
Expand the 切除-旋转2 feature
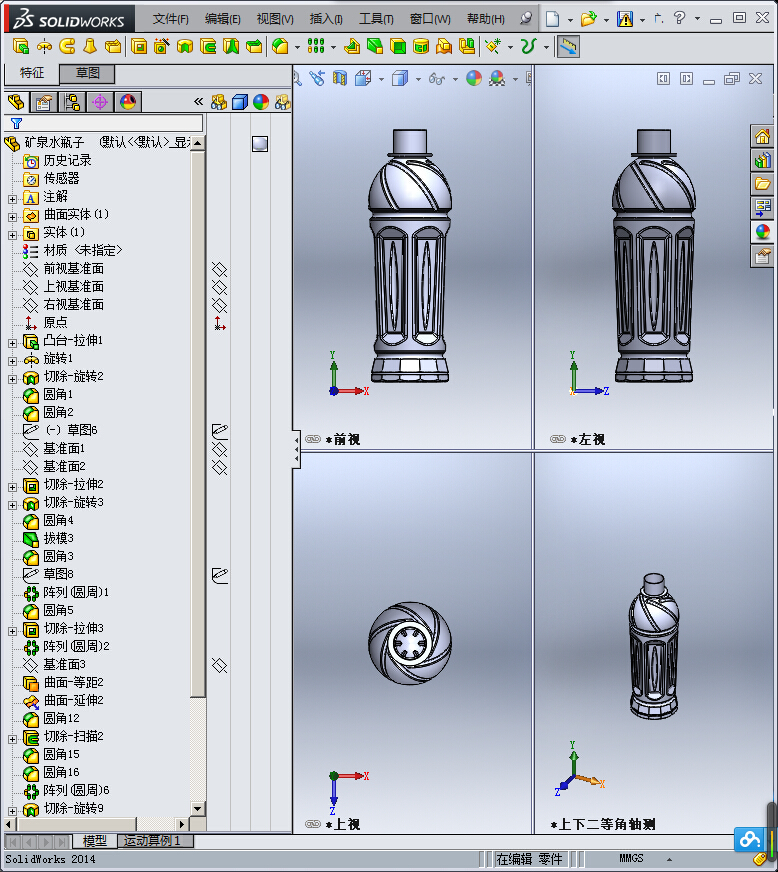point(12,379)
